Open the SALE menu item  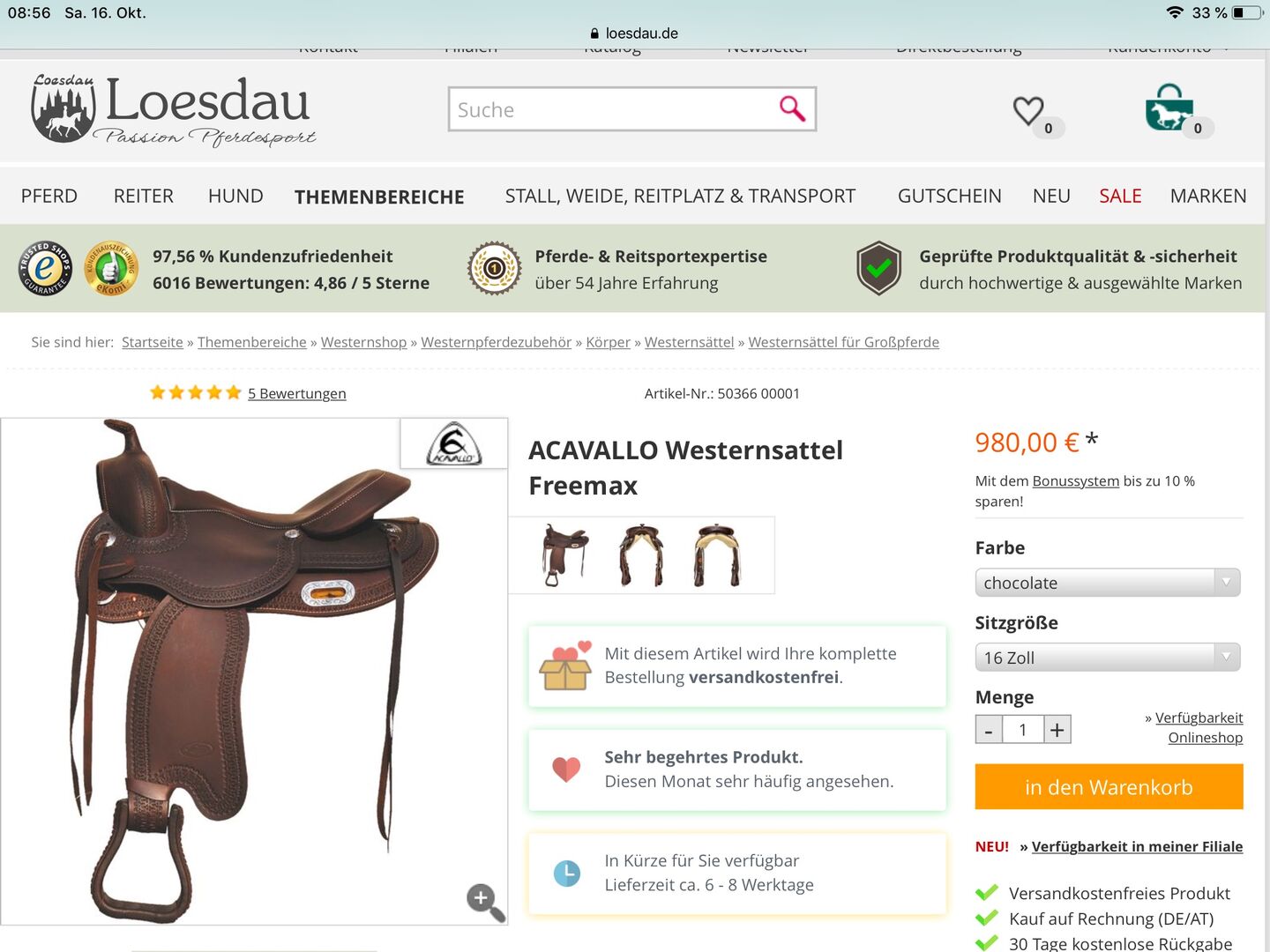1120,196
